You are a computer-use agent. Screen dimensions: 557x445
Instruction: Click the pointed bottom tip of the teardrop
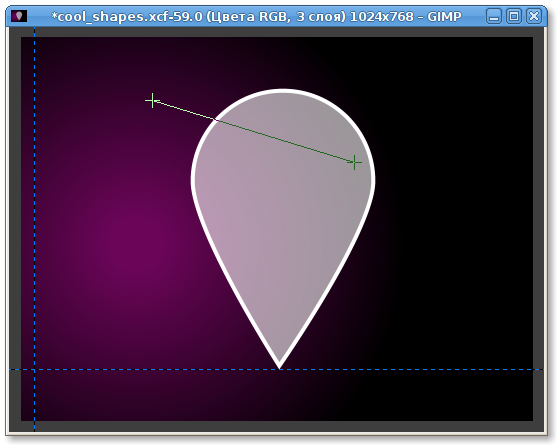[280, 368]
